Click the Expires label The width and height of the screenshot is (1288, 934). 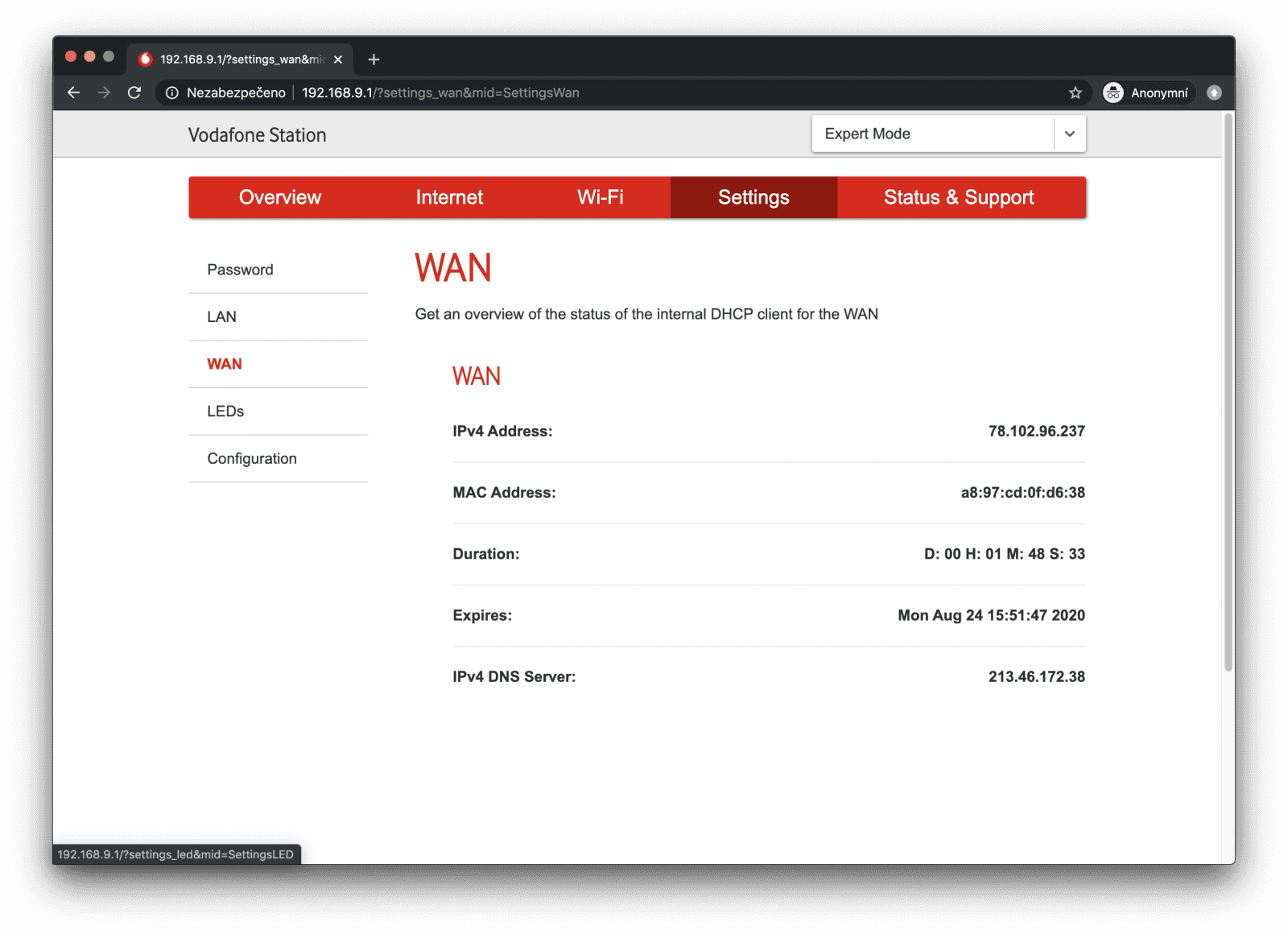(x=482, y=615)
